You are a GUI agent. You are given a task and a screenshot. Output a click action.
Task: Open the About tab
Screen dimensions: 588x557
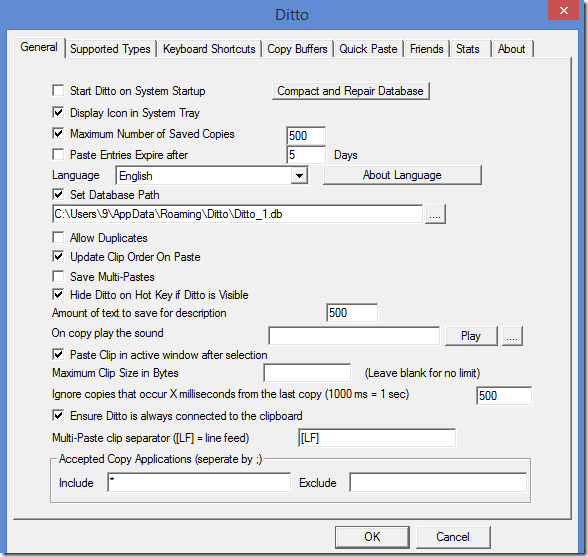coord(512,49)
